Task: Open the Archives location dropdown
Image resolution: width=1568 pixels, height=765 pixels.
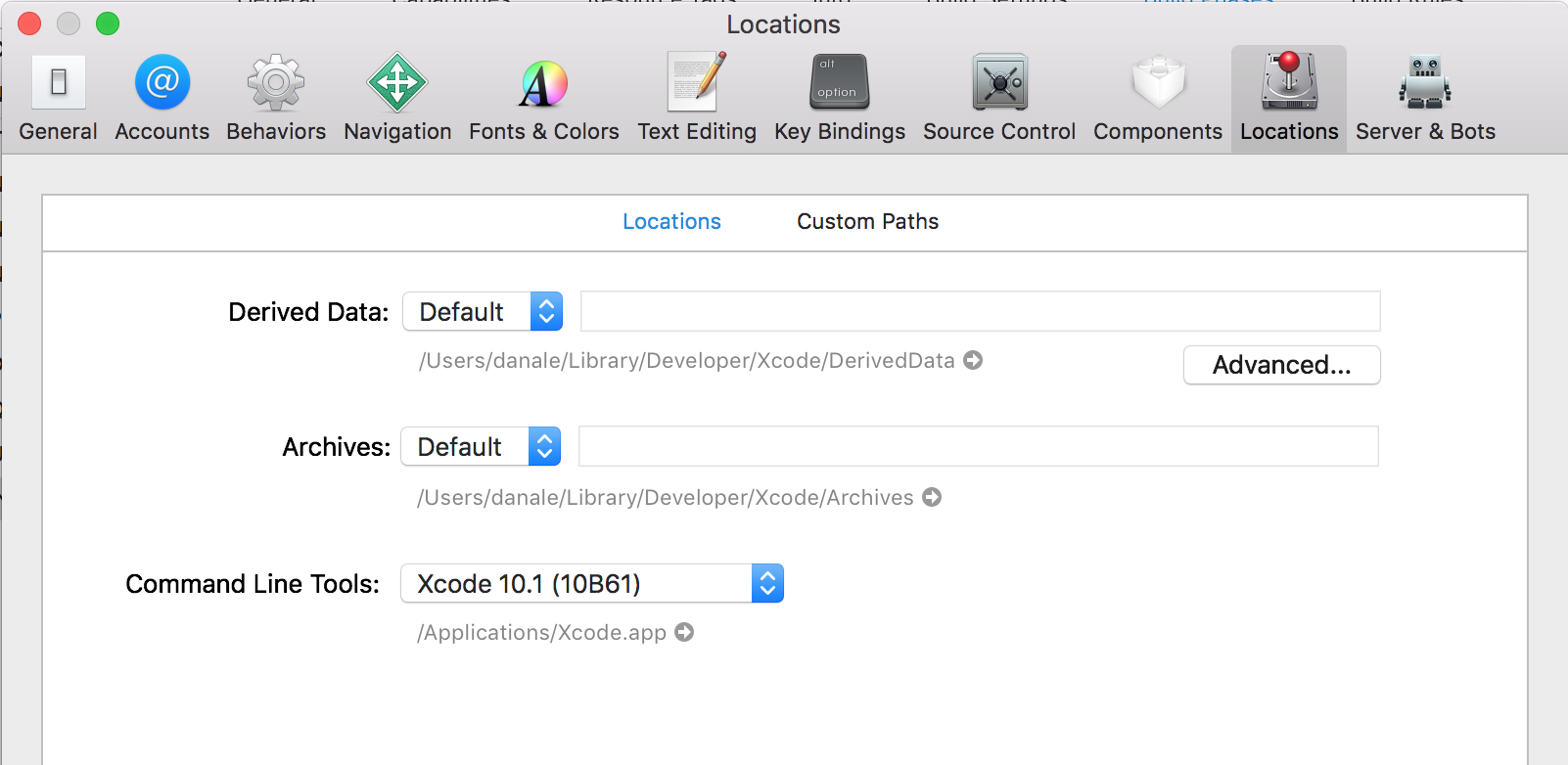Action: (x=481, y=446)
